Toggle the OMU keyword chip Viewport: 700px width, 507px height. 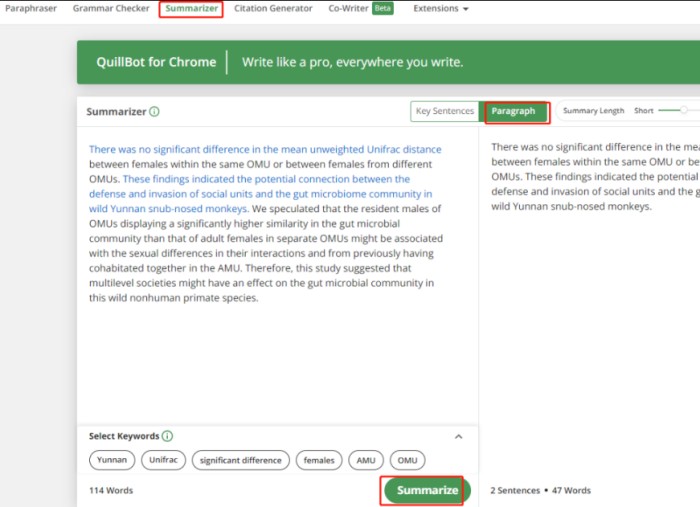[407, 460]
